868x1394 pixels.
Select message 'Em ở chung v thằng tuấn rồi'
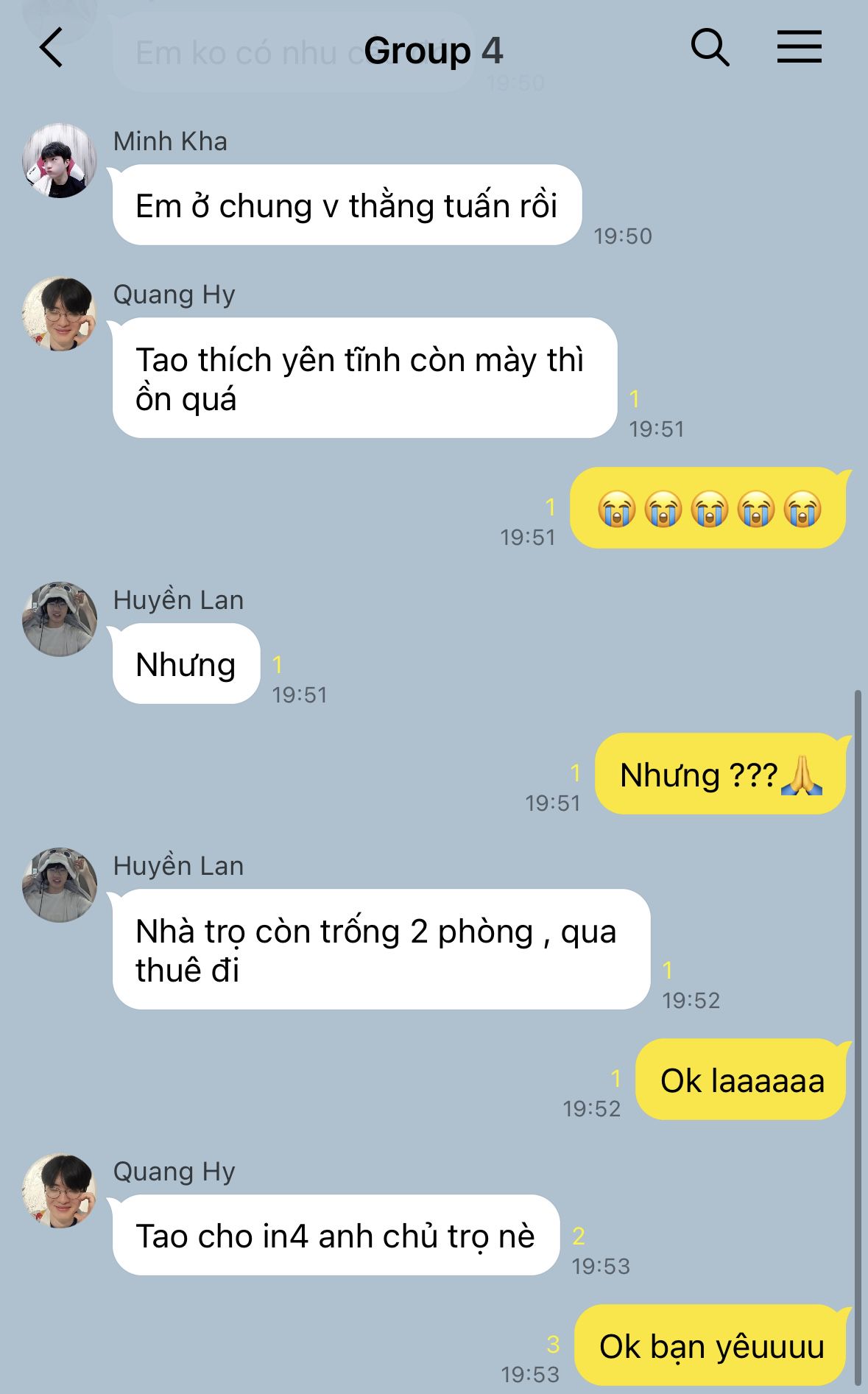coord(347,205)
